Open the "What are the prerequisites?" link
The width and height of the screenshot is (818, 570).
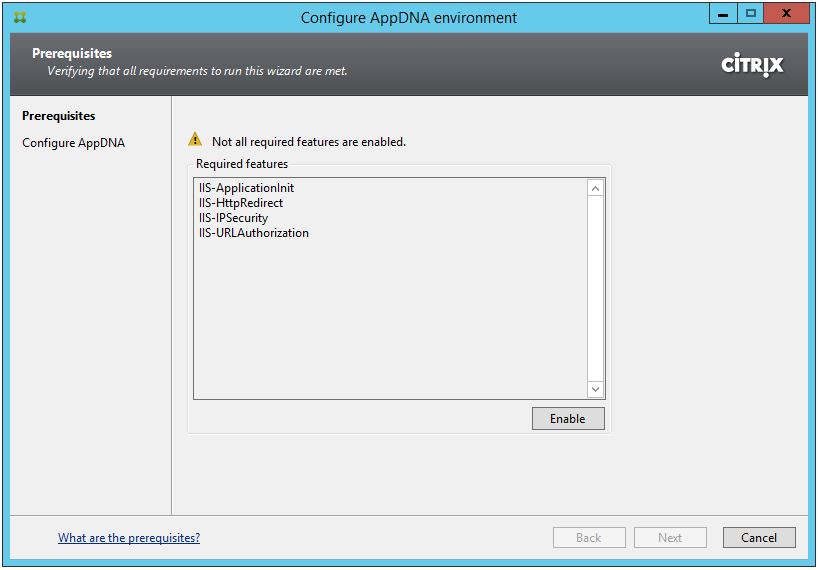point(129,538)
